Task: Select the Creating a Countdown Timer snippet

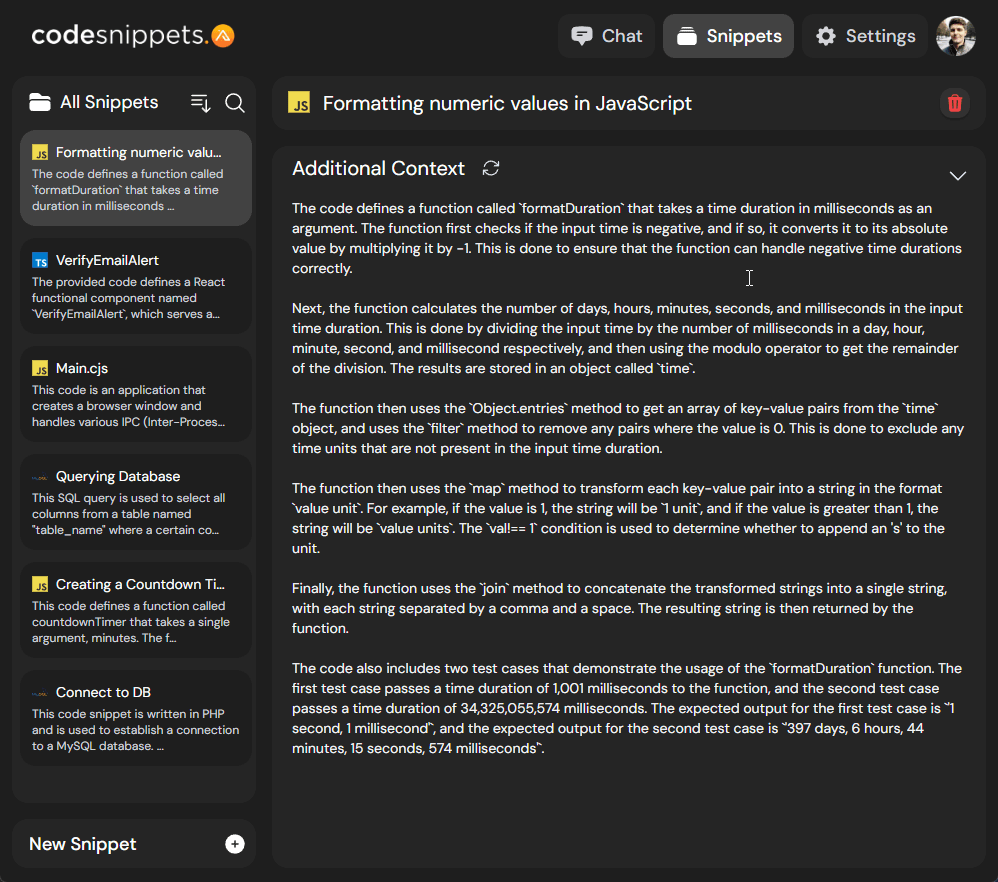Action: click(136, 610)
